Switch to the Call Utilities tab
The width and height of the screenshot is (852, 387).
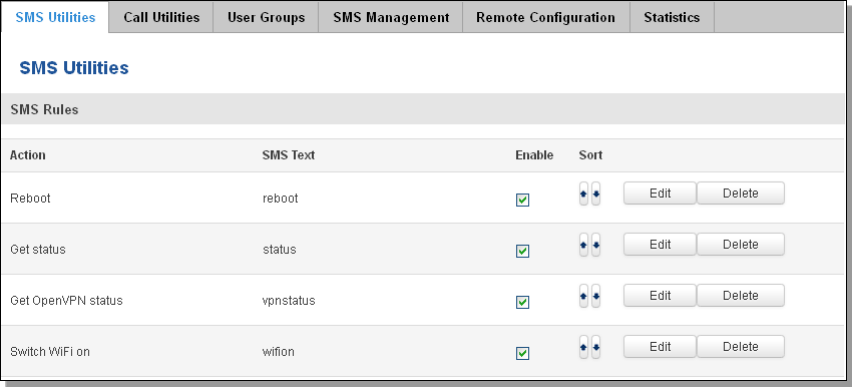(x=161, y=17)
